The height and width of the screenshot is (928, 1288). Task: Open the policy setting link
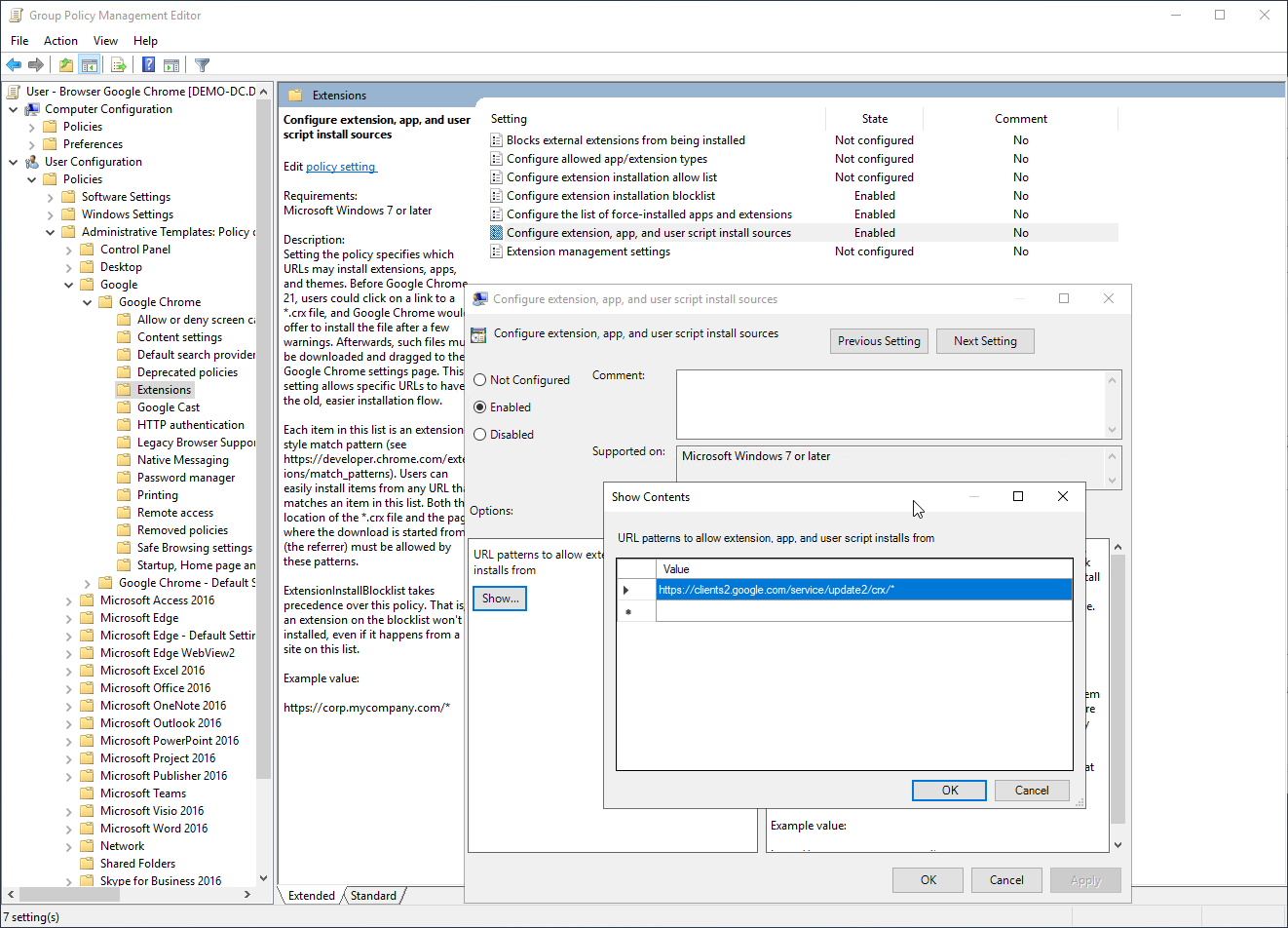(x=340, y=167)
